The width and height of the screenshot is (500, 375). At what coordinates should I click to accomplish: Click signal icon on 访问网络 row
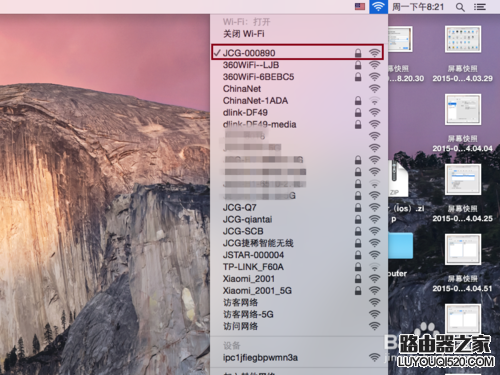(x=375, y=326)
